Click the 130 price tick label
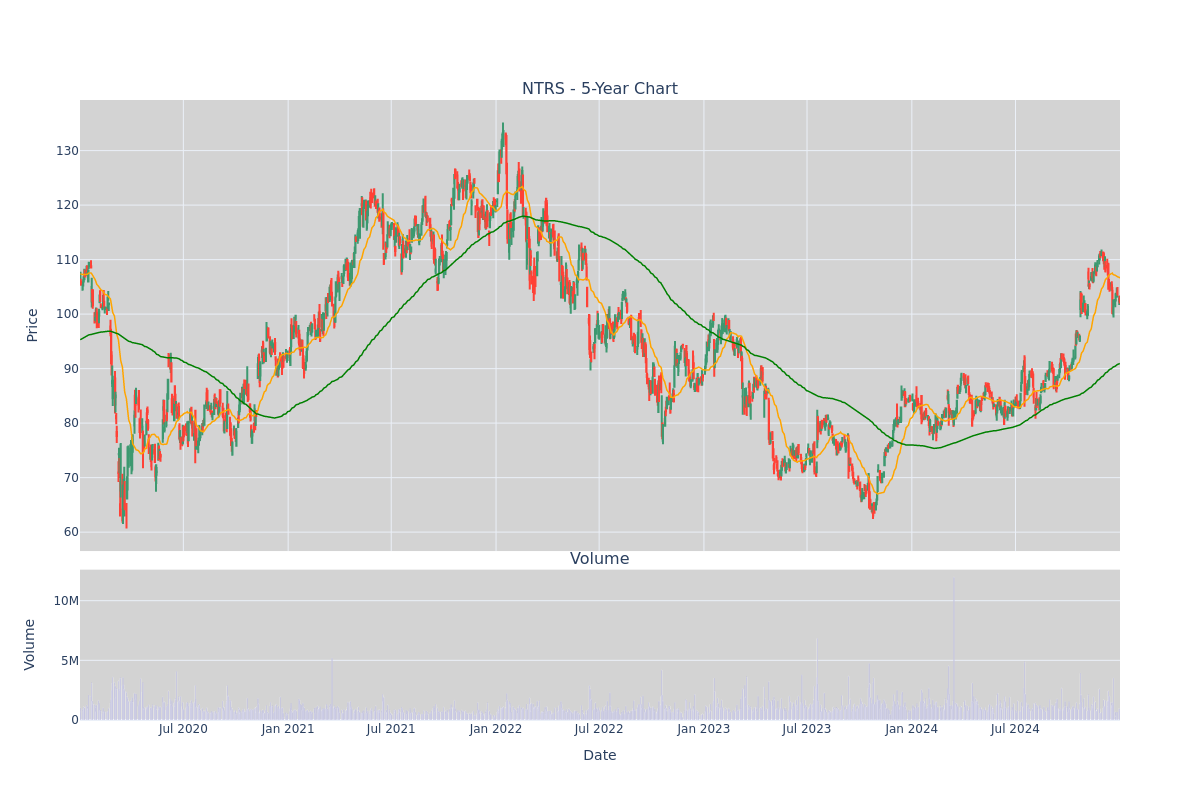This screenshot has height=800, width=1200. [x=67, y=151]
